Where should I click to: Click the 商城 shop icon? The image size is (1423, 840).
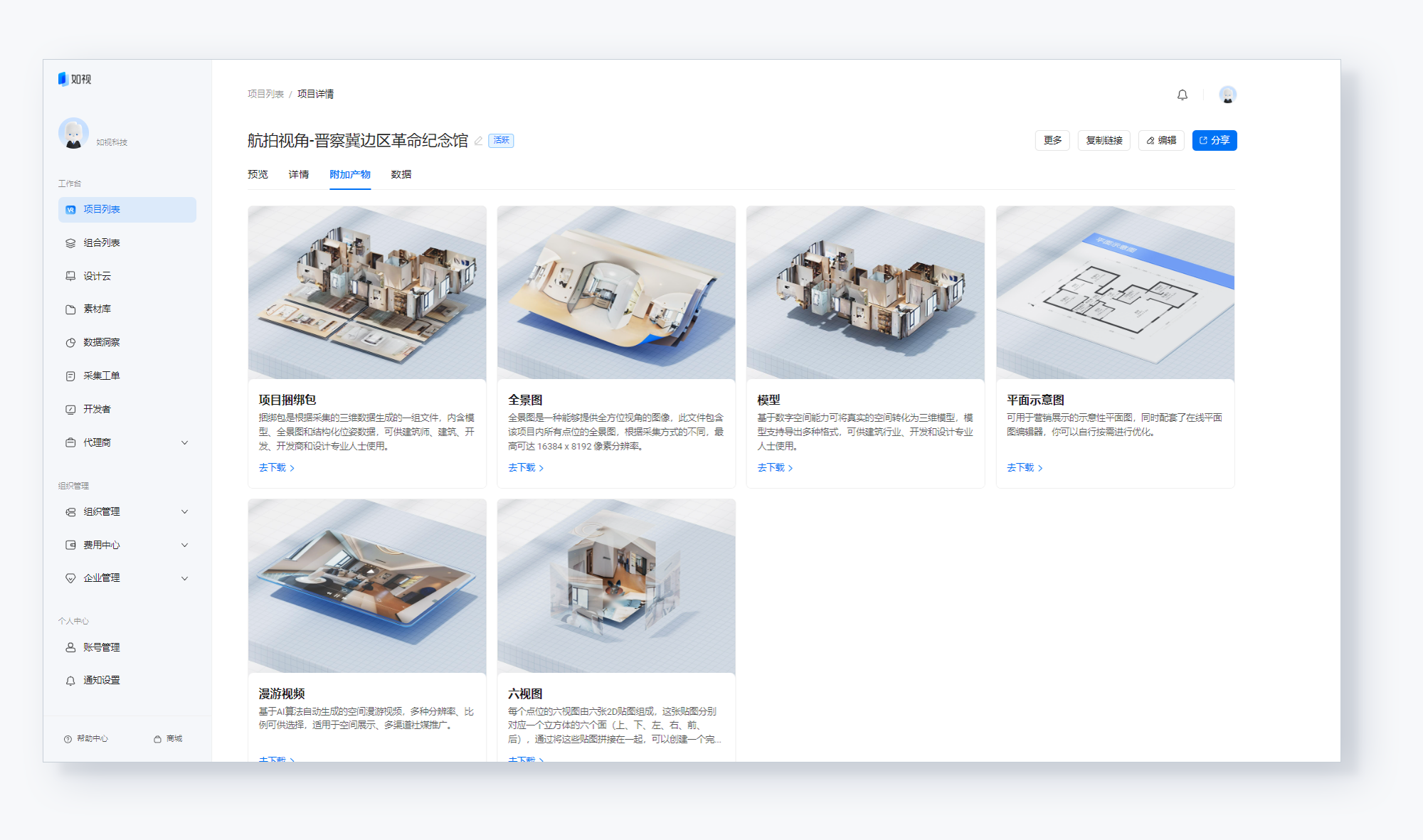click(157, 739)
